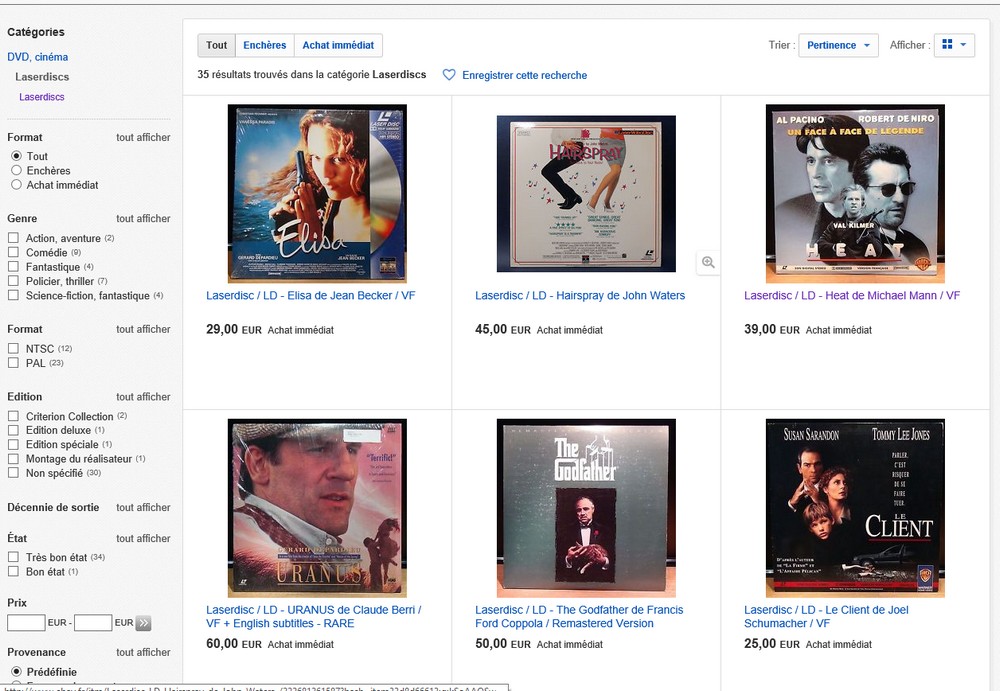1000x691 pixels.
Task: Open the Elisa laserdisc cover image
Action: click(317, 194)
